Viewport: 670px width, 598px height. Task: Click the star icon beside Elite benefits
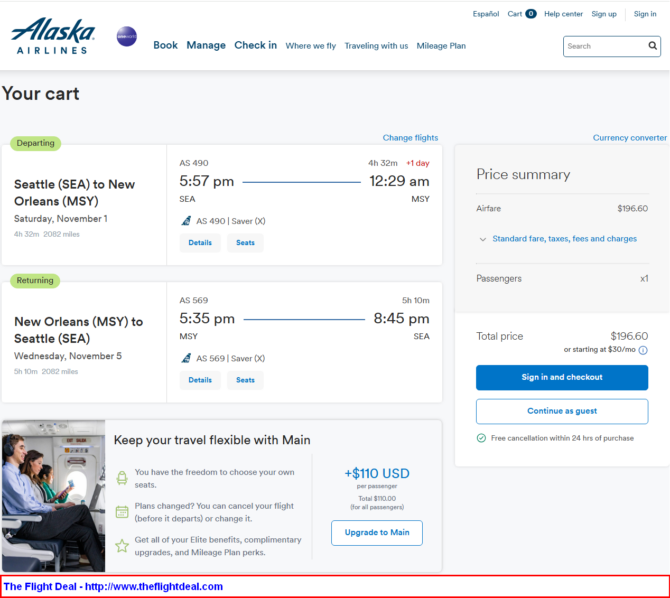coord(122,545)
